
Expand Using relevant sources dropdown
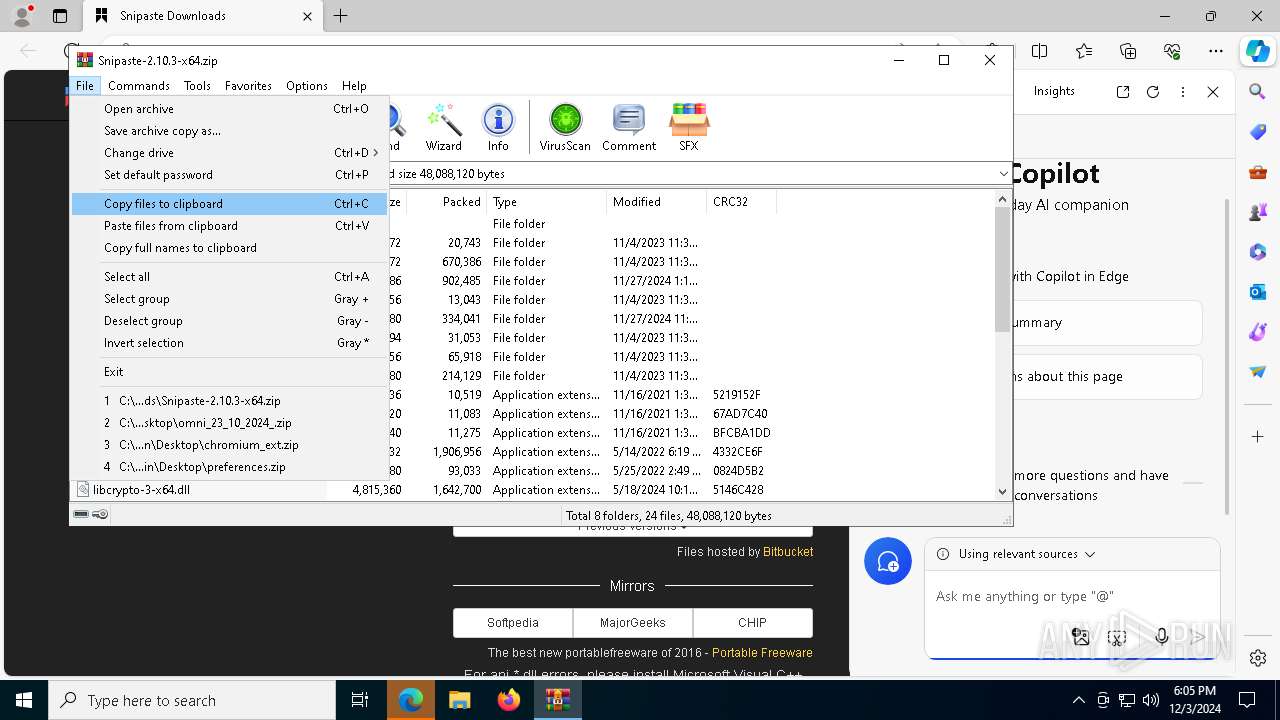point(1090,554)
